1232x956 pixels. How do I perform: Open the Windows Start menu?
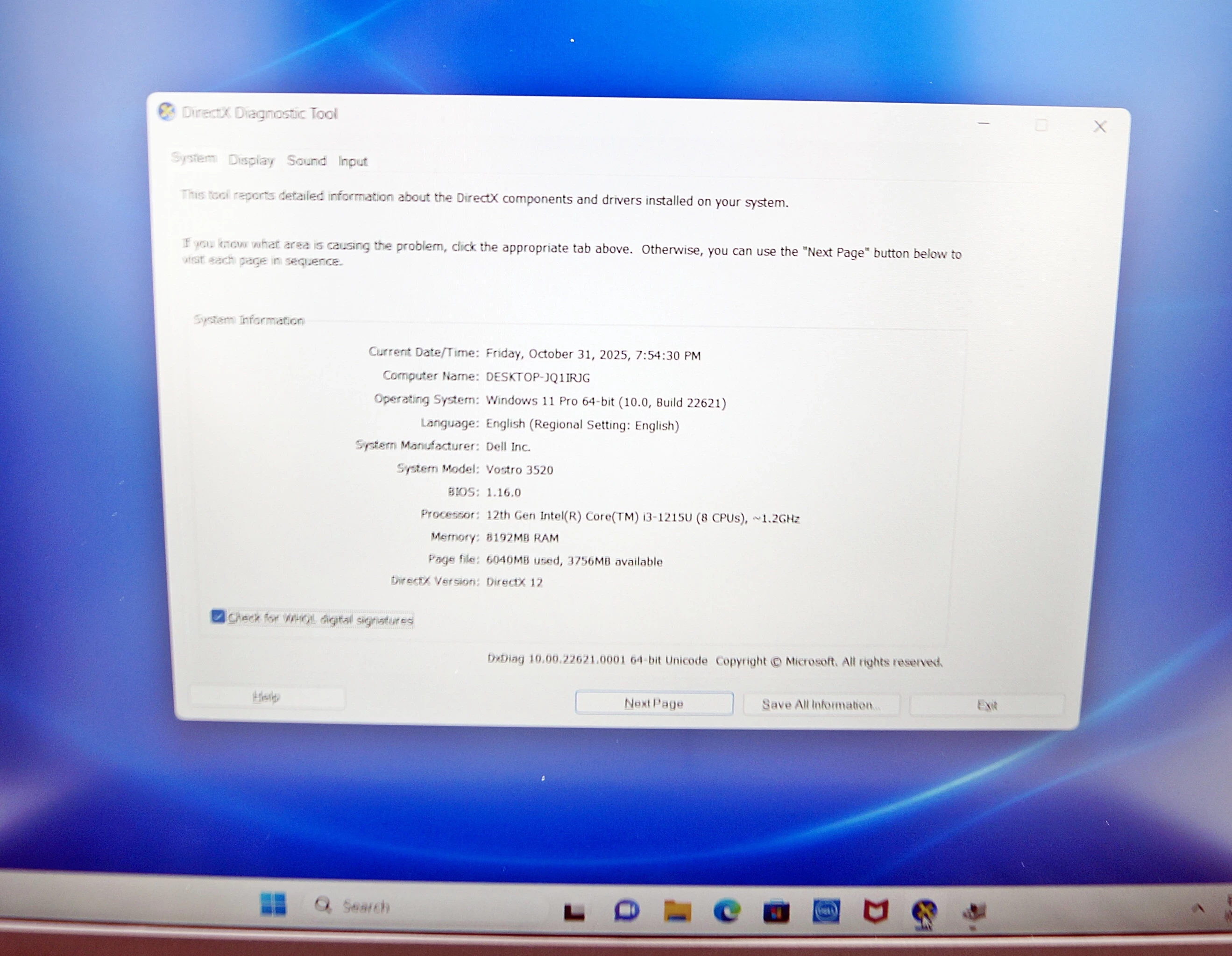[273, 904]
